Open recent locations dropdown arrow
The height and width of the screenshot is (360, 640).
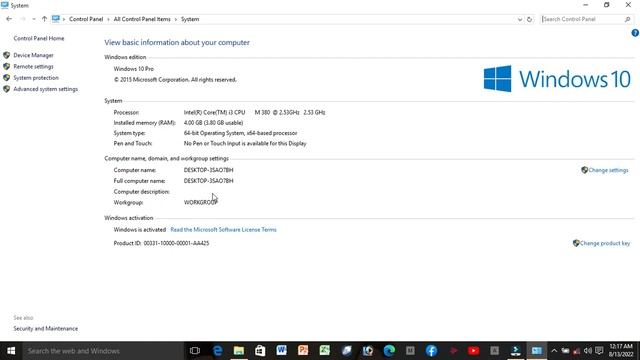pyautogui.click(x=33, y=19)
